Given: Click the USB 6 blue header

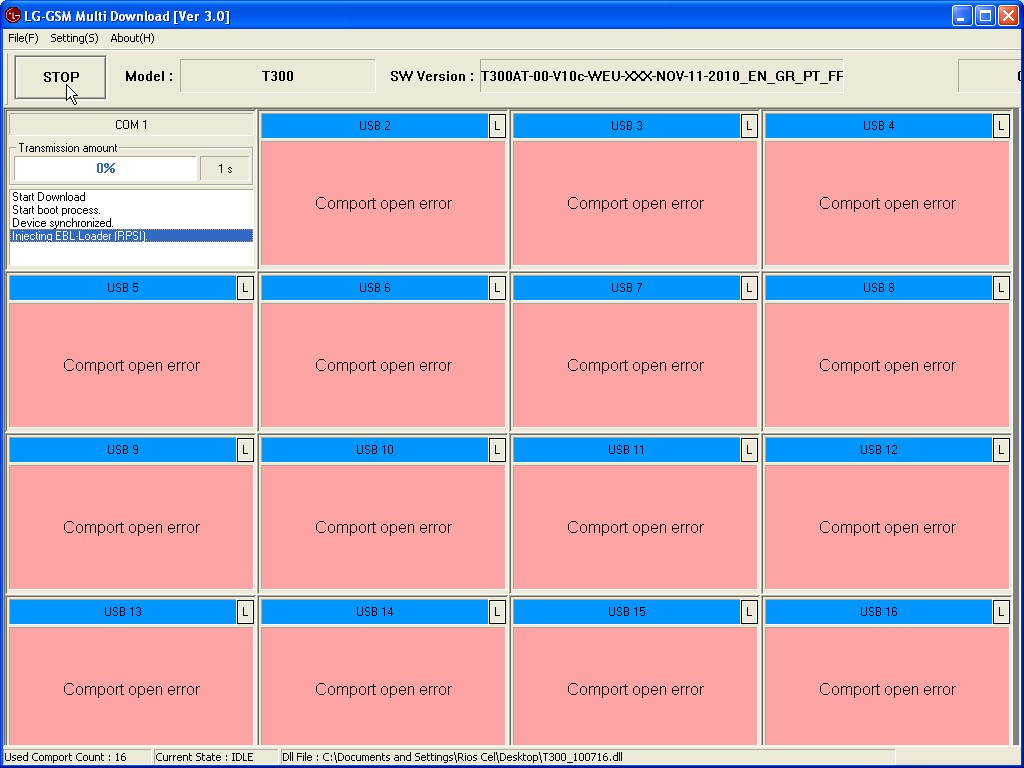Looking at the screenshot, I should [374, 288].
